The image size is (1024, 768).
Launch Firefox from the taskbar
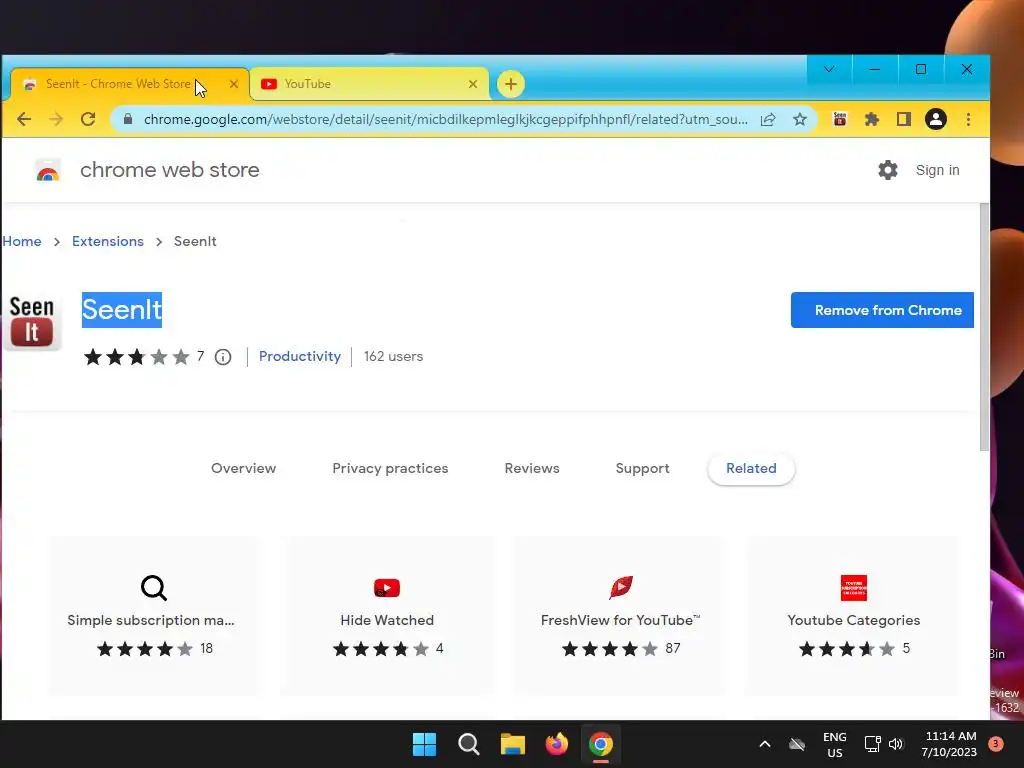(x=556, y=744)
